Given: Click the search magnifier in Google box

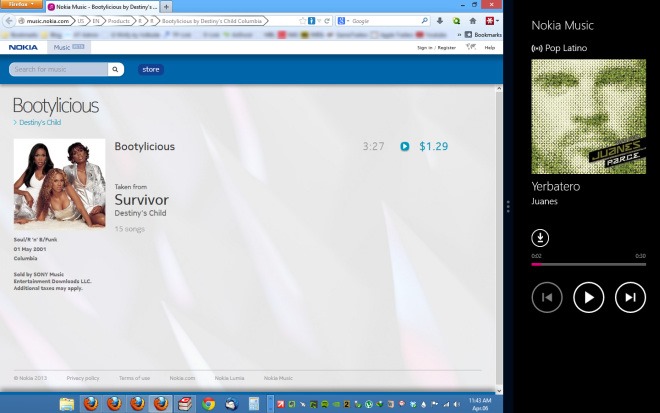Looking at the screenshot, I should [x=424, y=21].
